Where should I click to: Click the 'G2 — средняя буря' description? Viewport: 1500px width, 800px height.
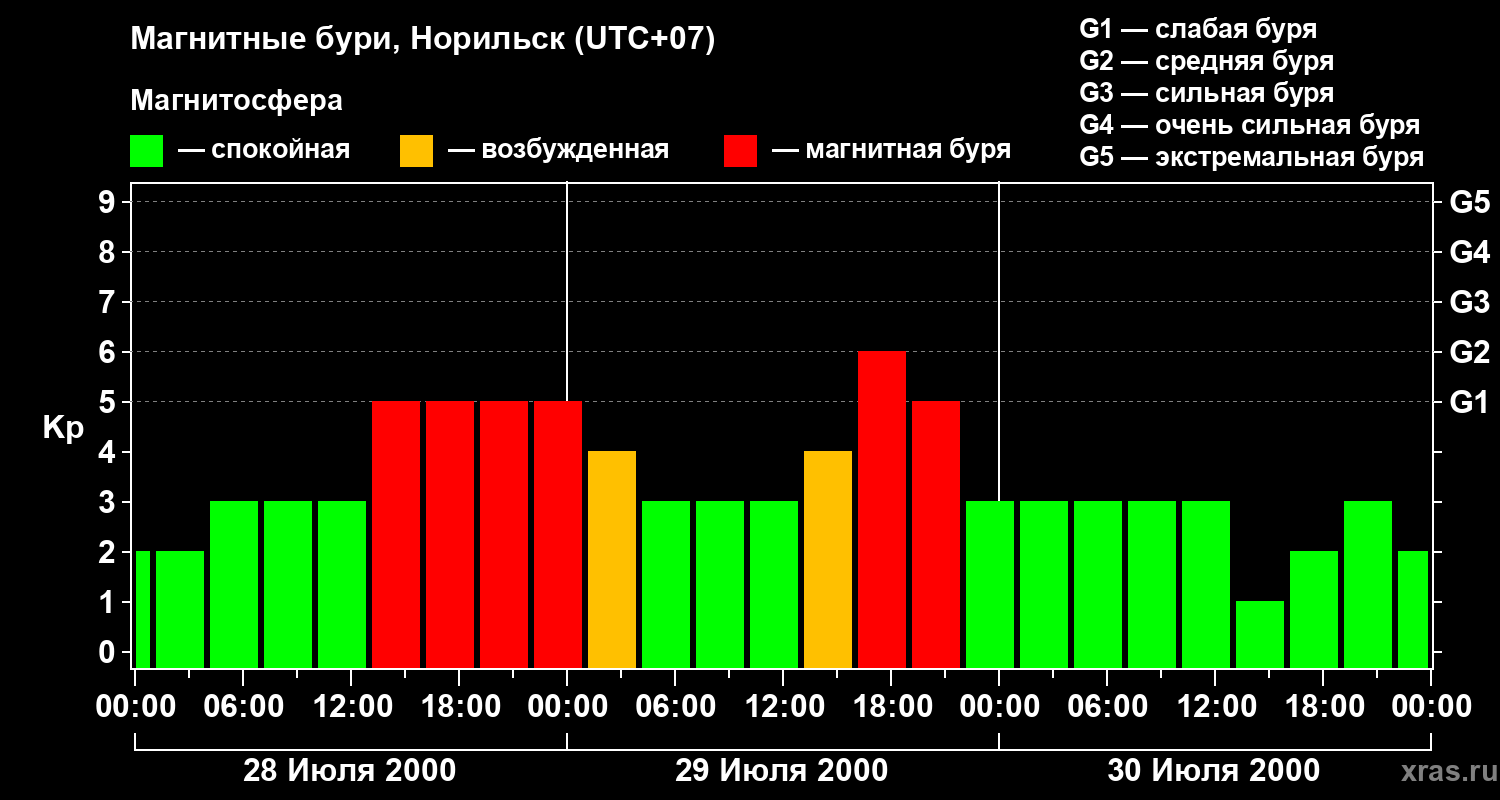coord(1207,61)
